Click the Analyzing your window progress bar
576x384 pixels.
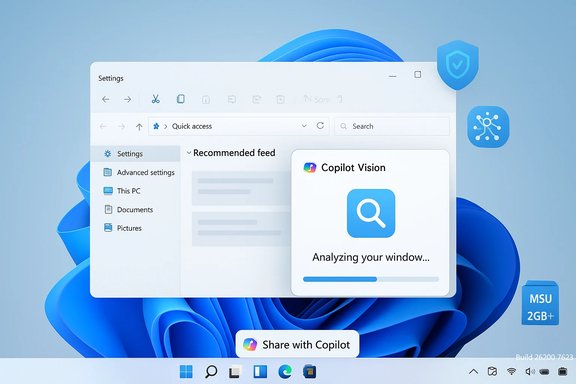[371, 279]
